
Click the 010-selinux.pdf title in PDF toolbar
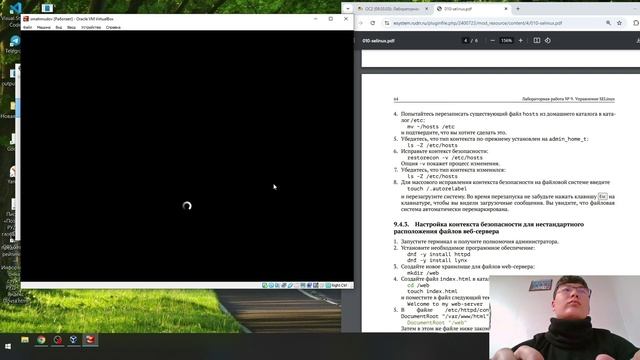click(378, 41)
